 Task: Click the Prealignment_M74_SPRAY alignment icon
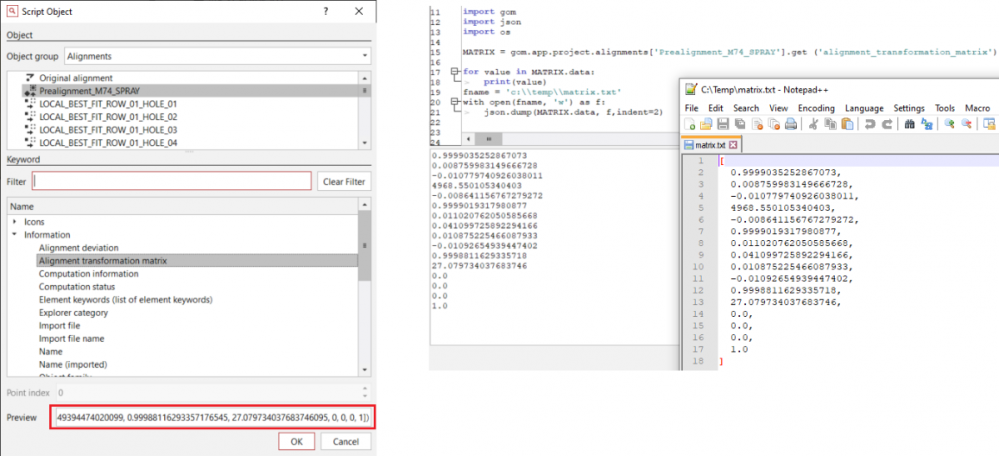pyautogui.click(x=29, y=90)
